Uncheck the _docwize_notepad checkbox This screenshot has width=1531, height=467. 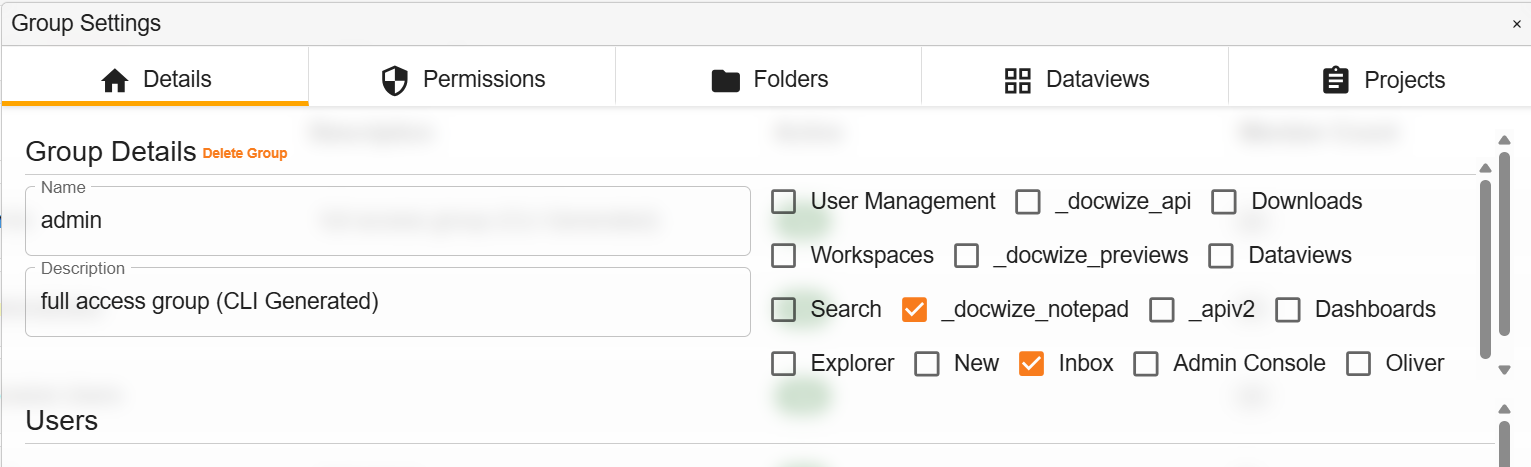point(914,310)
